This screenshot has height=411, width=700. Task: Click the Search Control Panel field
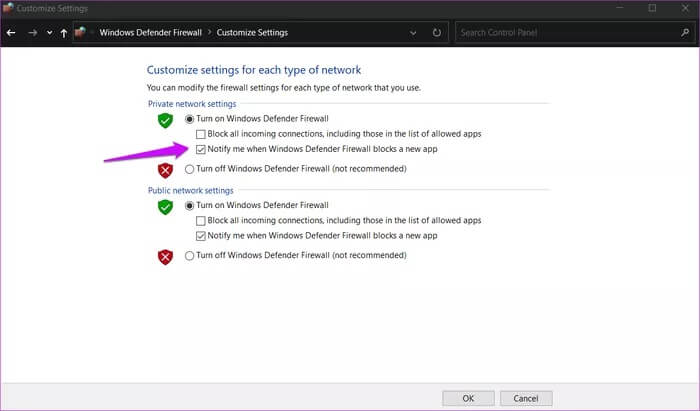click(x=575, y=33)
